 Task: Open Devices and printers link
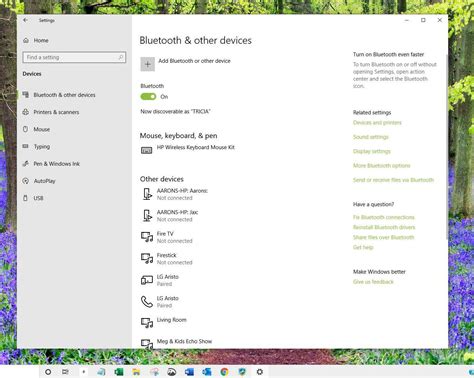coord(377,123)
